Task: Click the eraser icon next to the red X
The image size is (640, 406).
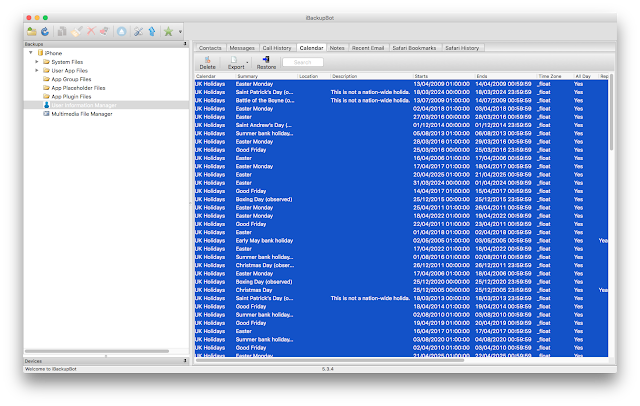Action: 104,31
